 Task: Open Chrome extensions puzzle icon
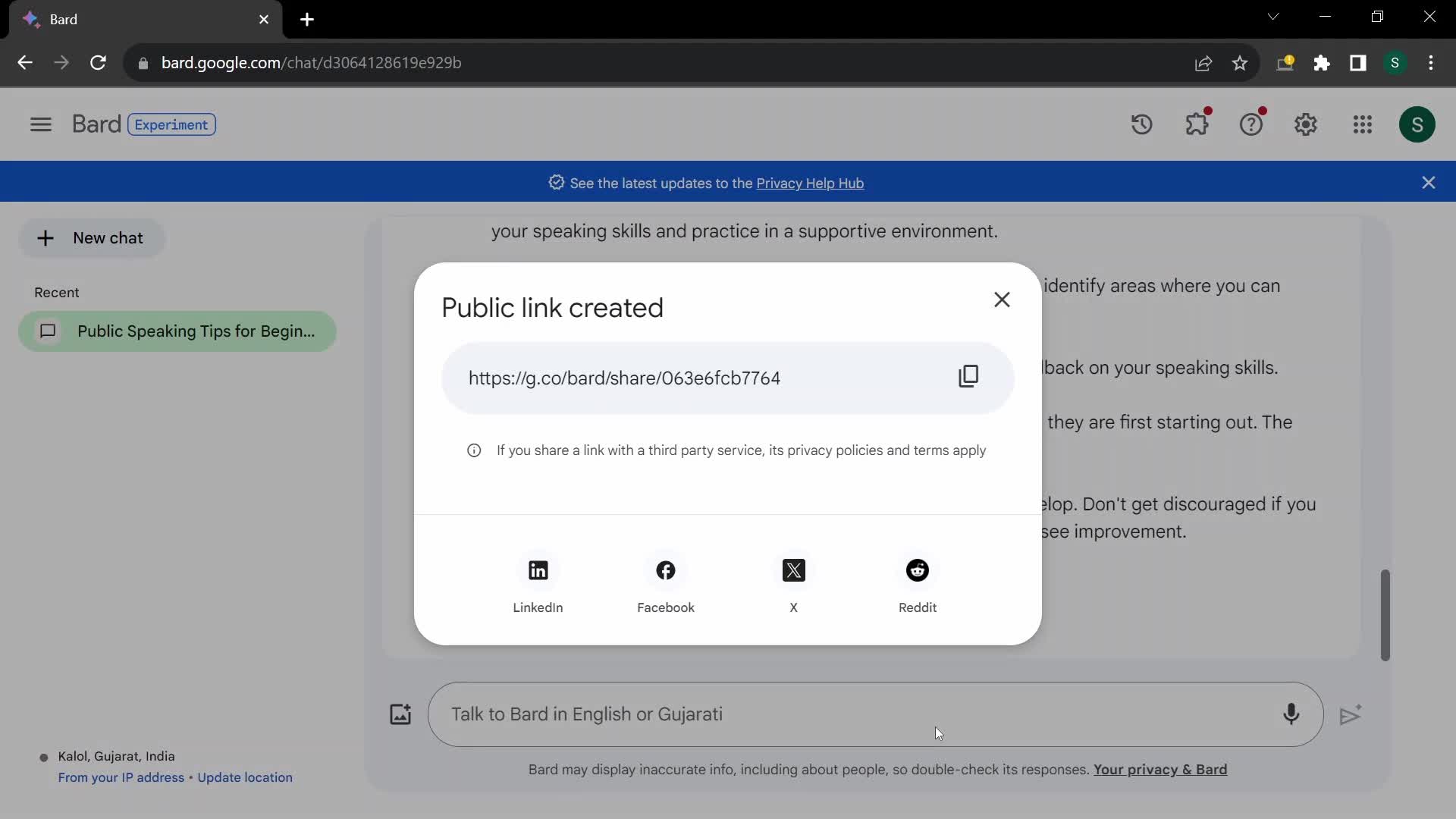[x=1322, y=63]
